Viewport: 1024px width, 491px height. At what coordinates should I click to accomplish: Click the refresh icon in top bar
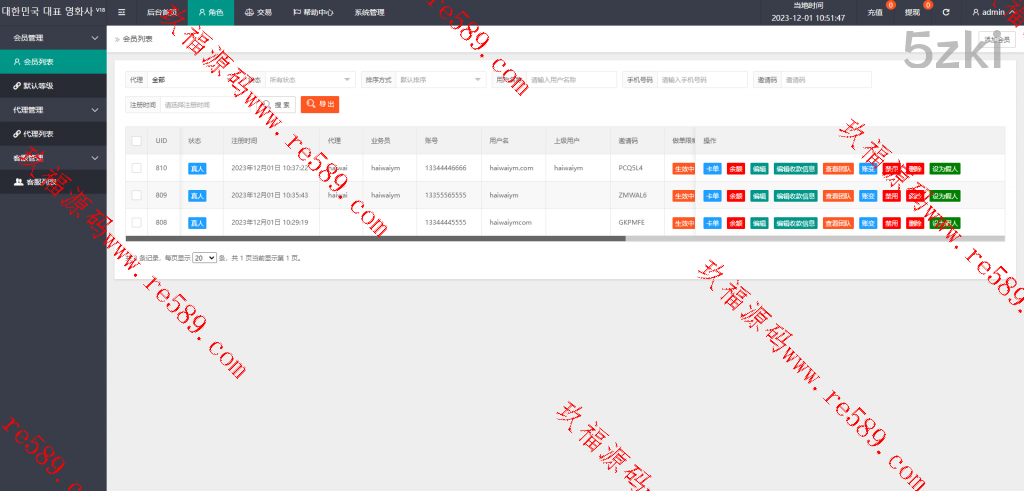[946, 13]
